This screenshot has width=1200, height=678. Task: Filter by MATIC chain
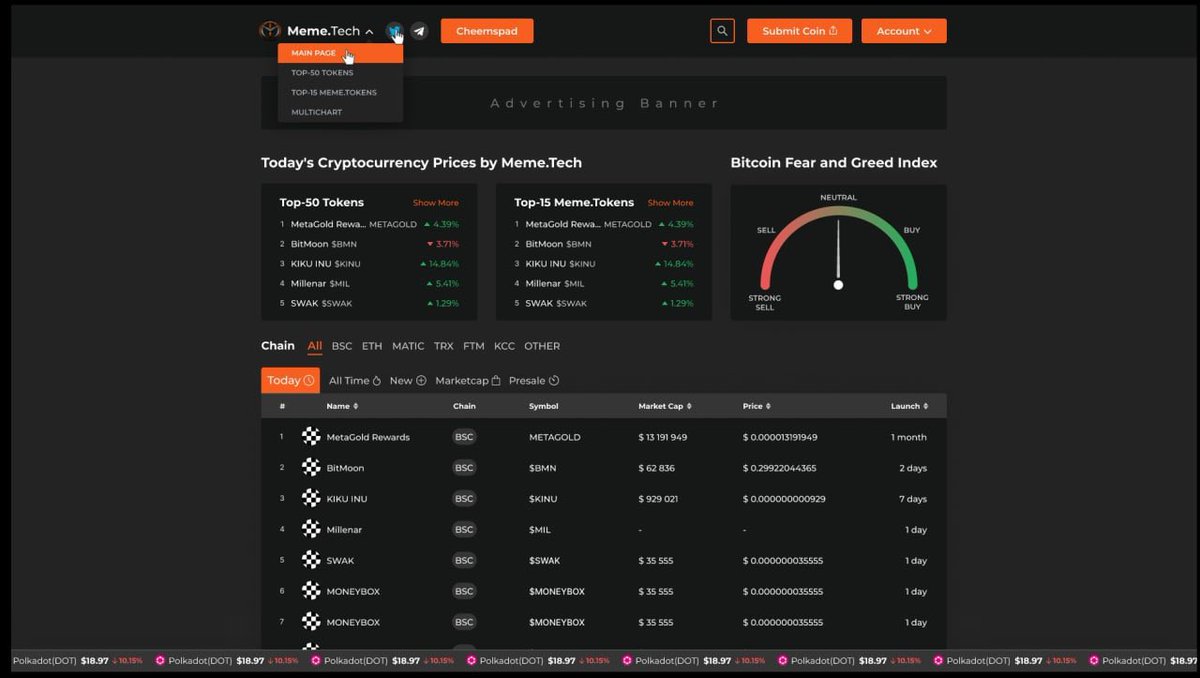click(408, 346)
